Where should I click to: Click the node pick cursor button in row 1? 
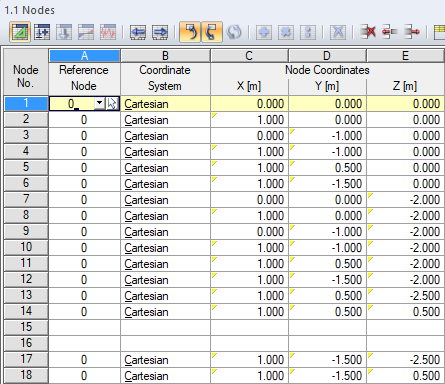point(112,104)
